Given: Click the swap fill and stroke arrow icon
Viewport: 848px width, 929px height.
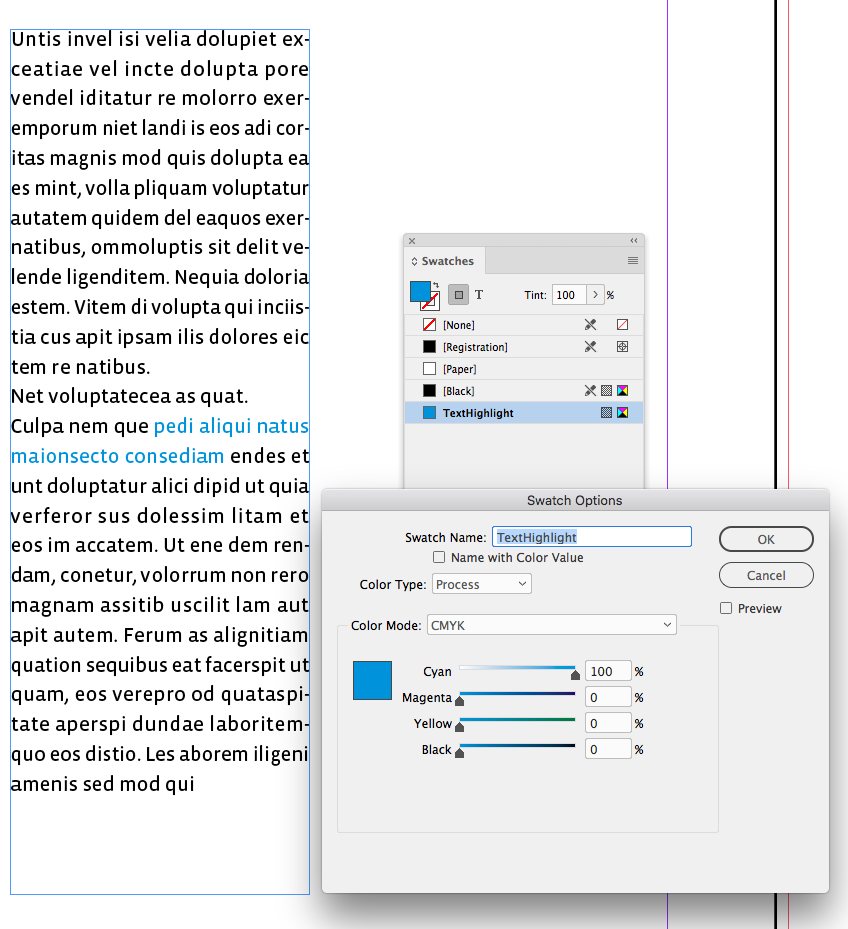Looking at the screenshot, I should [437, 284].
